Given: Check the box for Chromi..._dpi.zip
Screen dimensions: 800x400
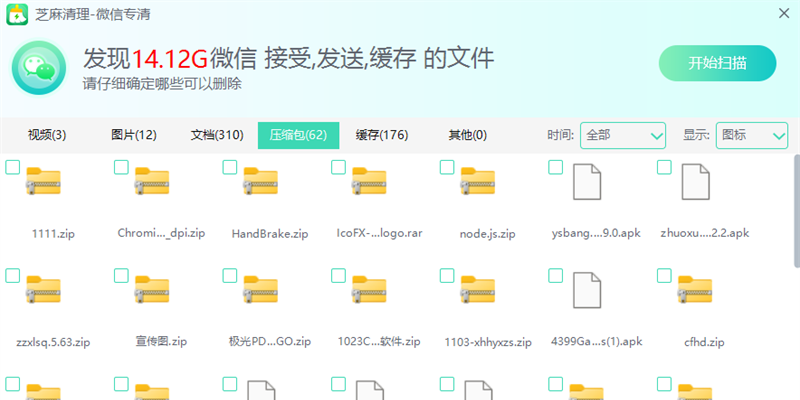Looking at the screenshot, I should (121, 167).
